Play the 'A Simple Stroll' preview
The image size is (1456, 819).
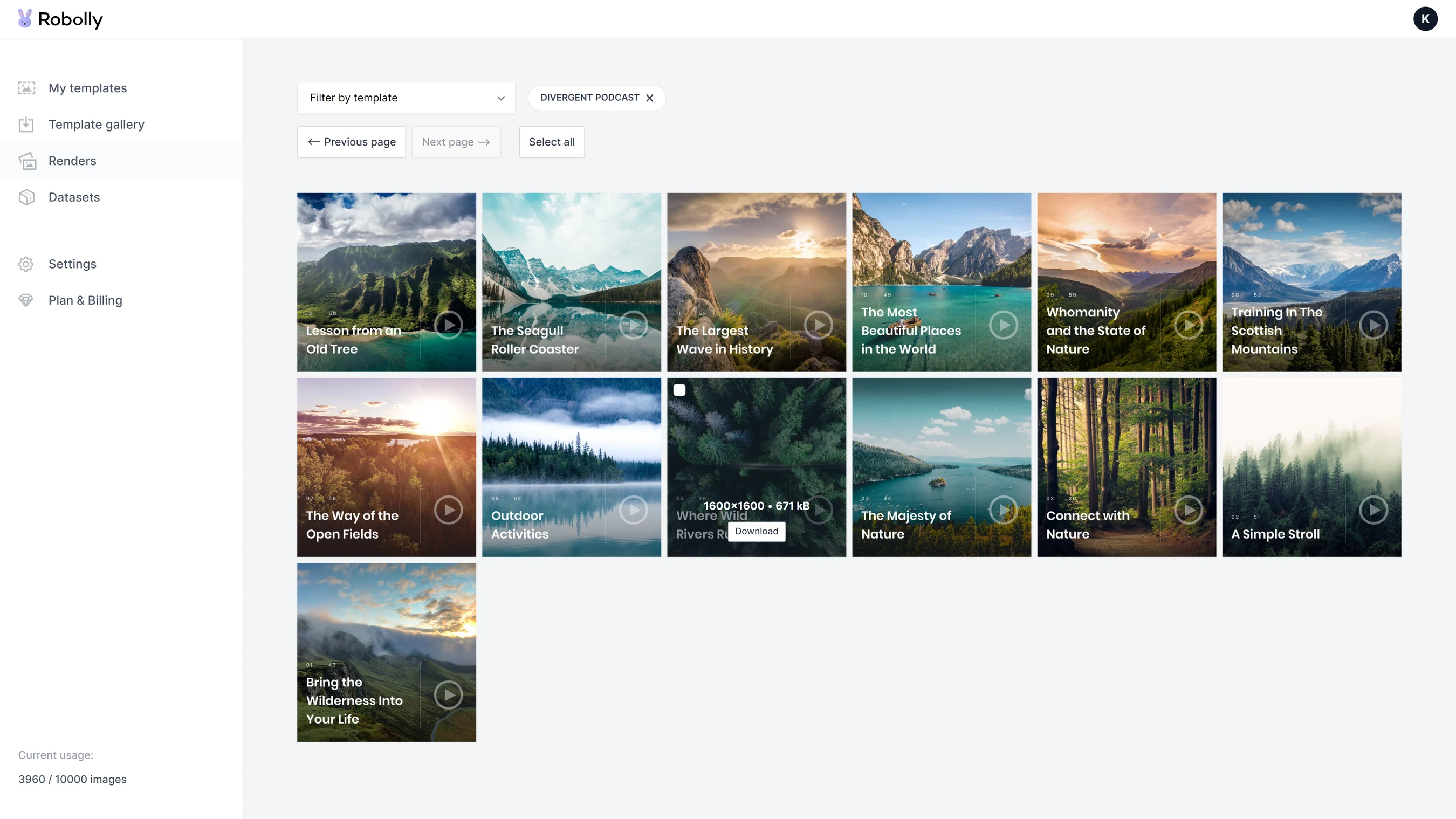click(x=1375, y=510)
